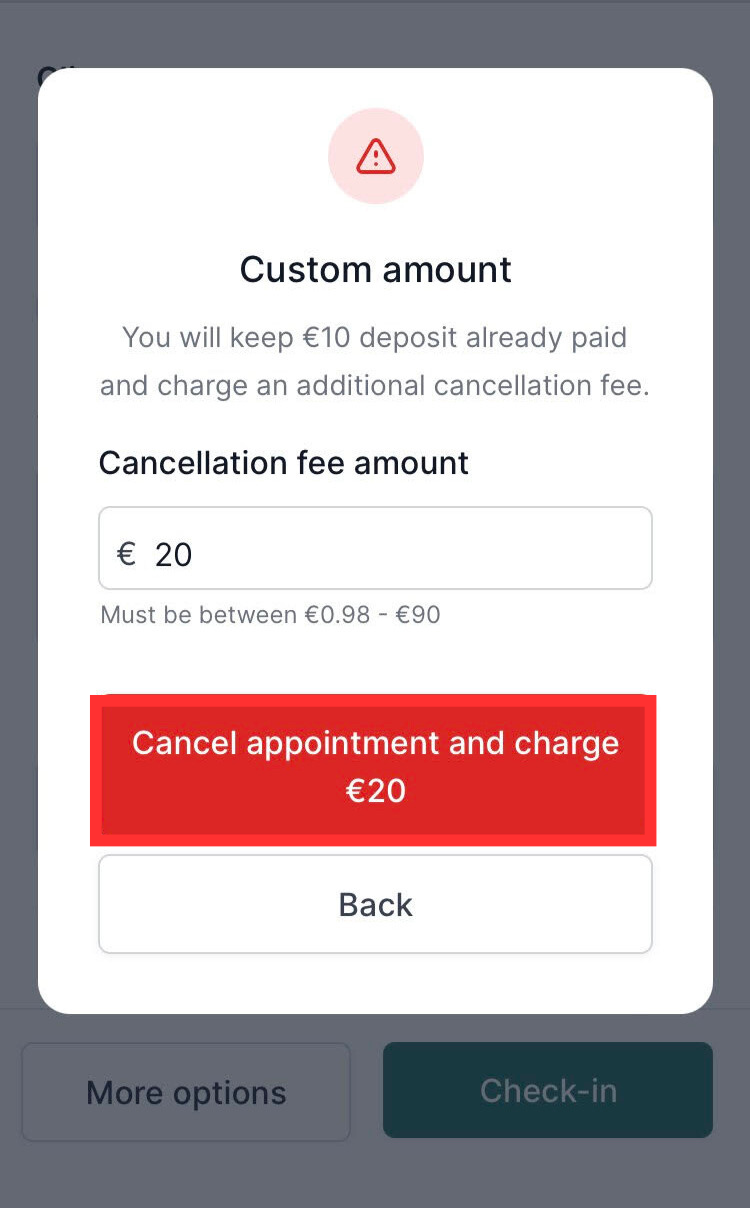This screenshot has width=750, height=1208.
Task: Click empty white space below the Back button
Action: pos(375,984)
